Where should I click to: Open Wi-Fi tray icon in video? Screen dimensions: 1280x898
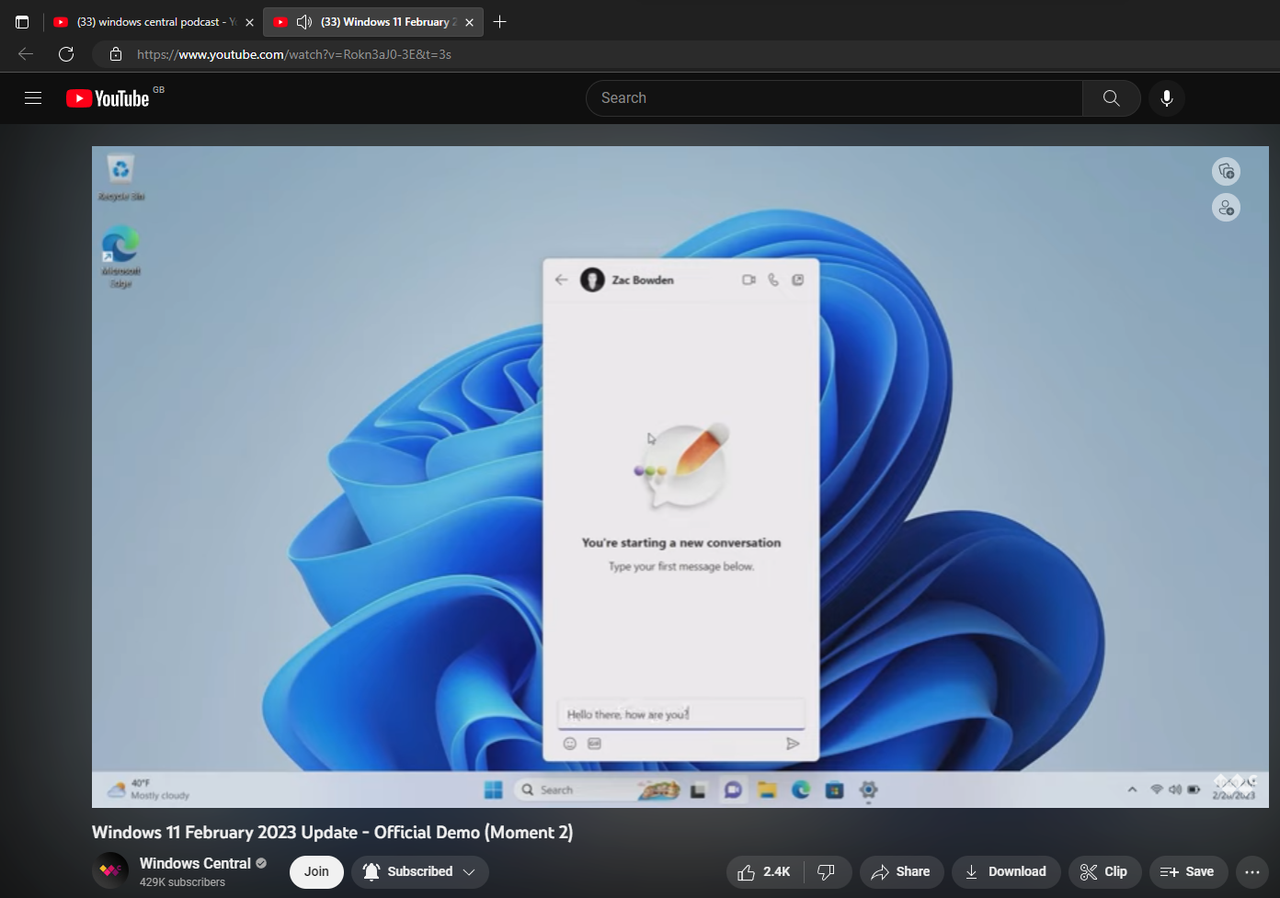coord(1157,790)
